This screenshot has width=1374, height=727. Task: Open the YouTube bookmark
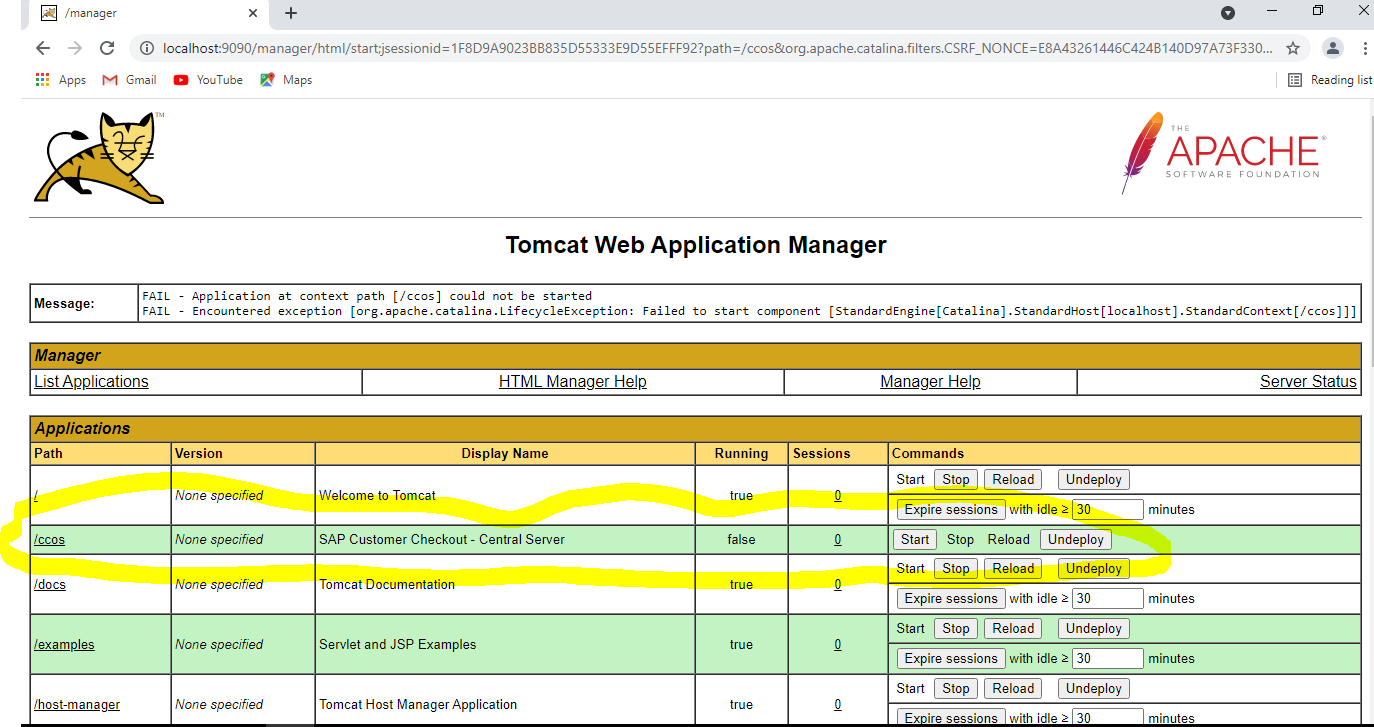(208, 80)
